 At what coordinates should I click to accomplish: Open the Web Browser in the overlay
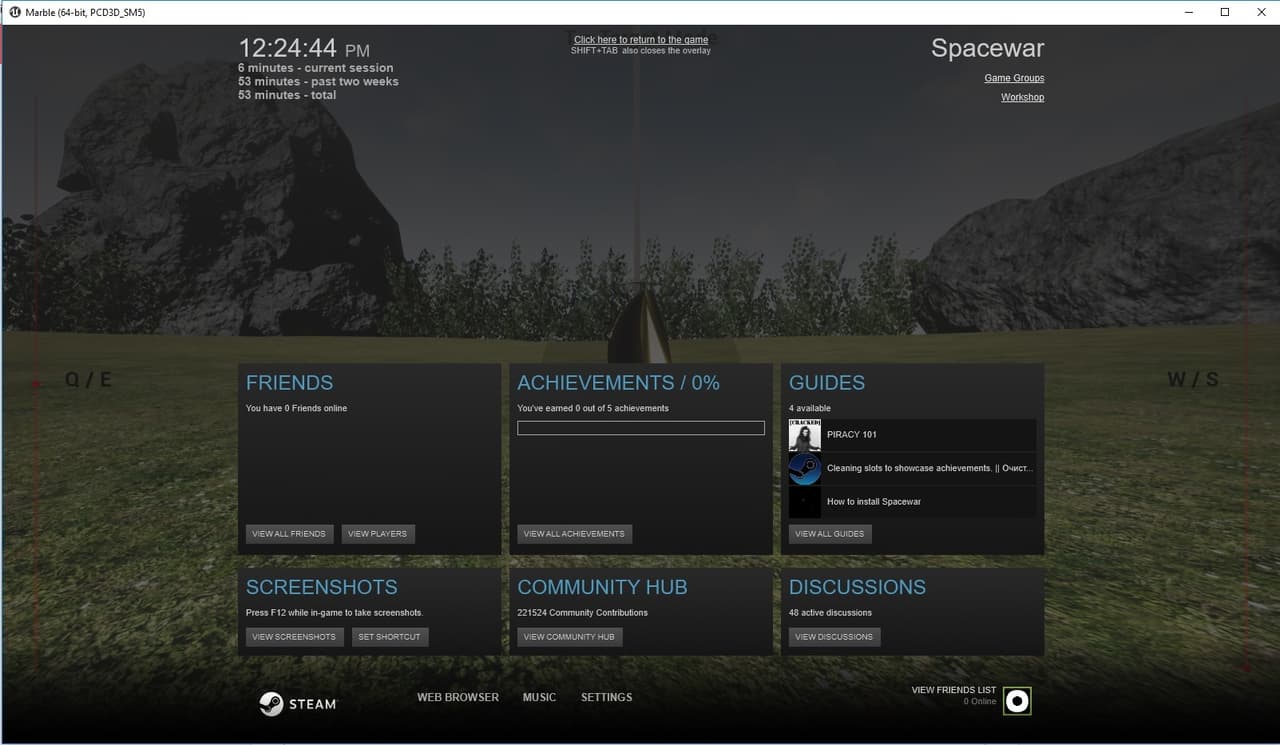coord(458,697)
